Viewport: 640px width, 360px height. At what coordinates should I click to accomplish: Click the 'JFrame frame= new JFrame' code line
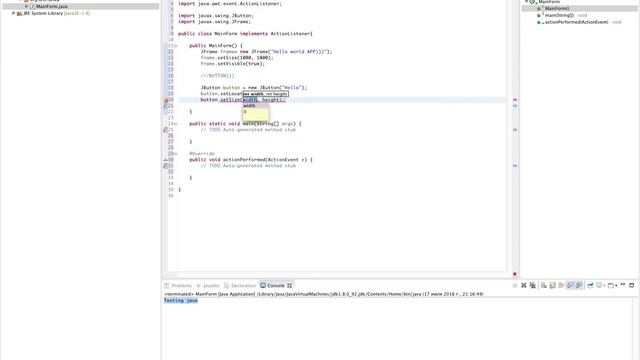coord(266,52)
